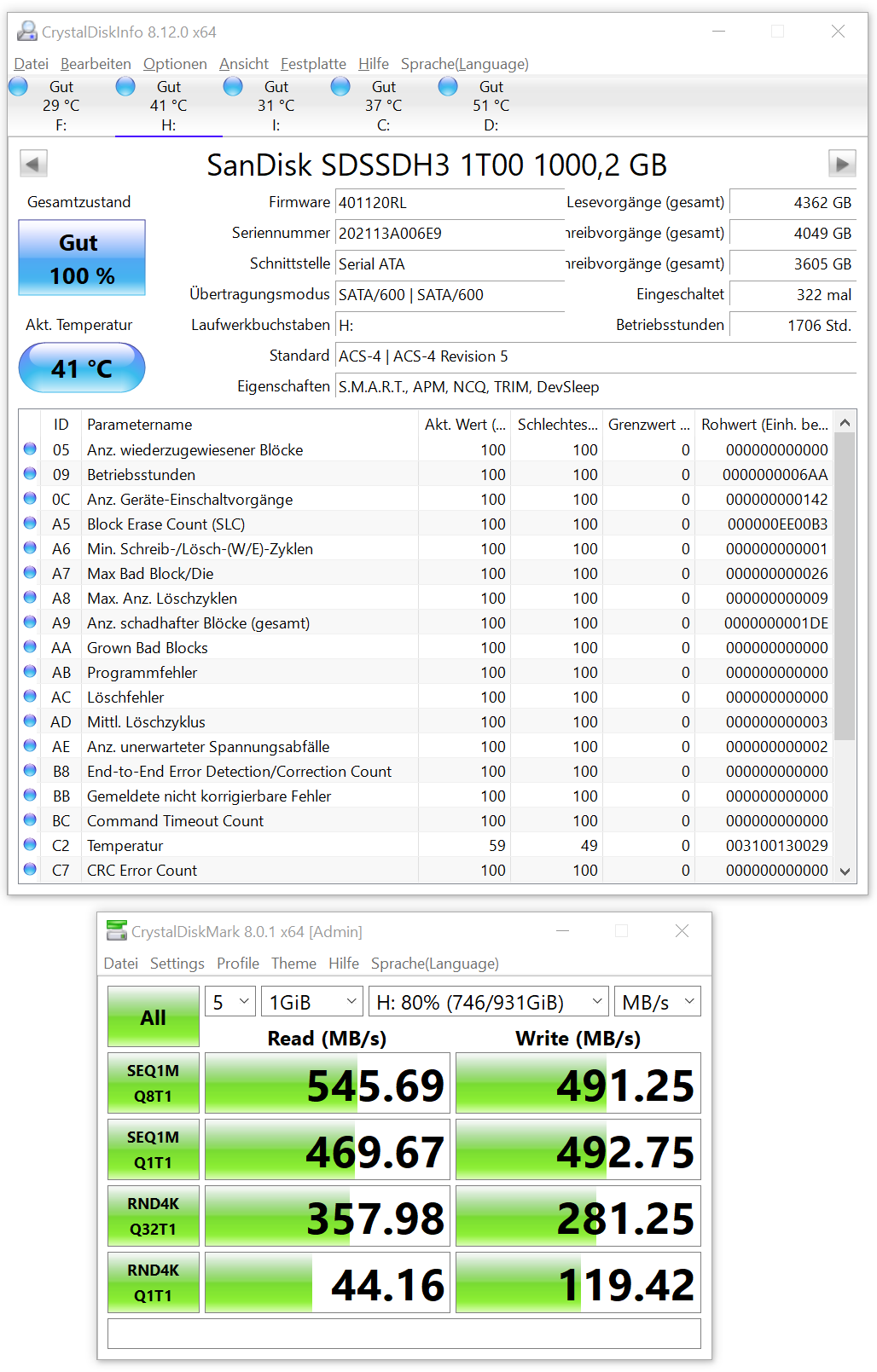Go to previous disk with left arrow
Screen dimensions: 877x1372
33,164
